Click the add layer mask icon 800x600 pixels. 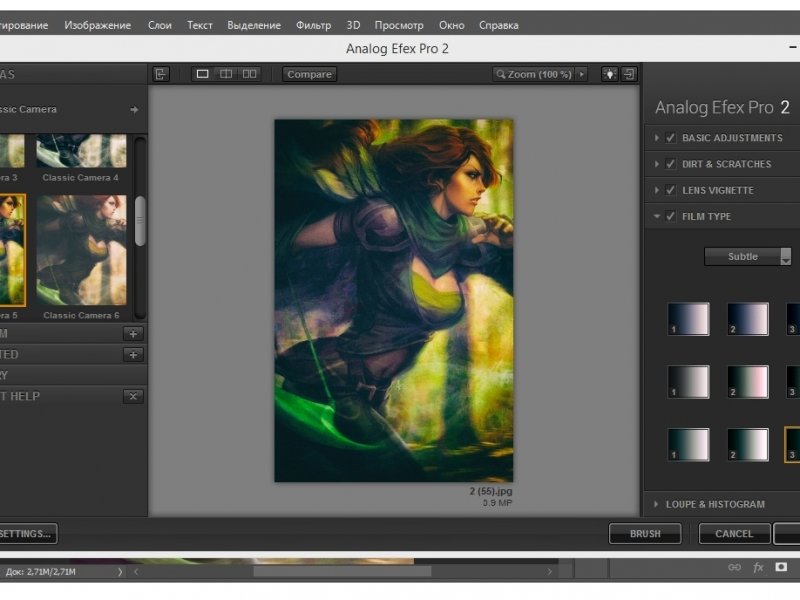click(x=781, y=567)
